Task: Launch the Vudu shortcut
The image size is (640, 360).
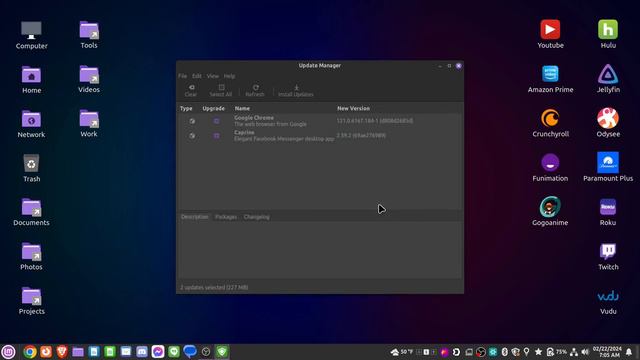Action: pyautogui.click(x=608, y=302)
